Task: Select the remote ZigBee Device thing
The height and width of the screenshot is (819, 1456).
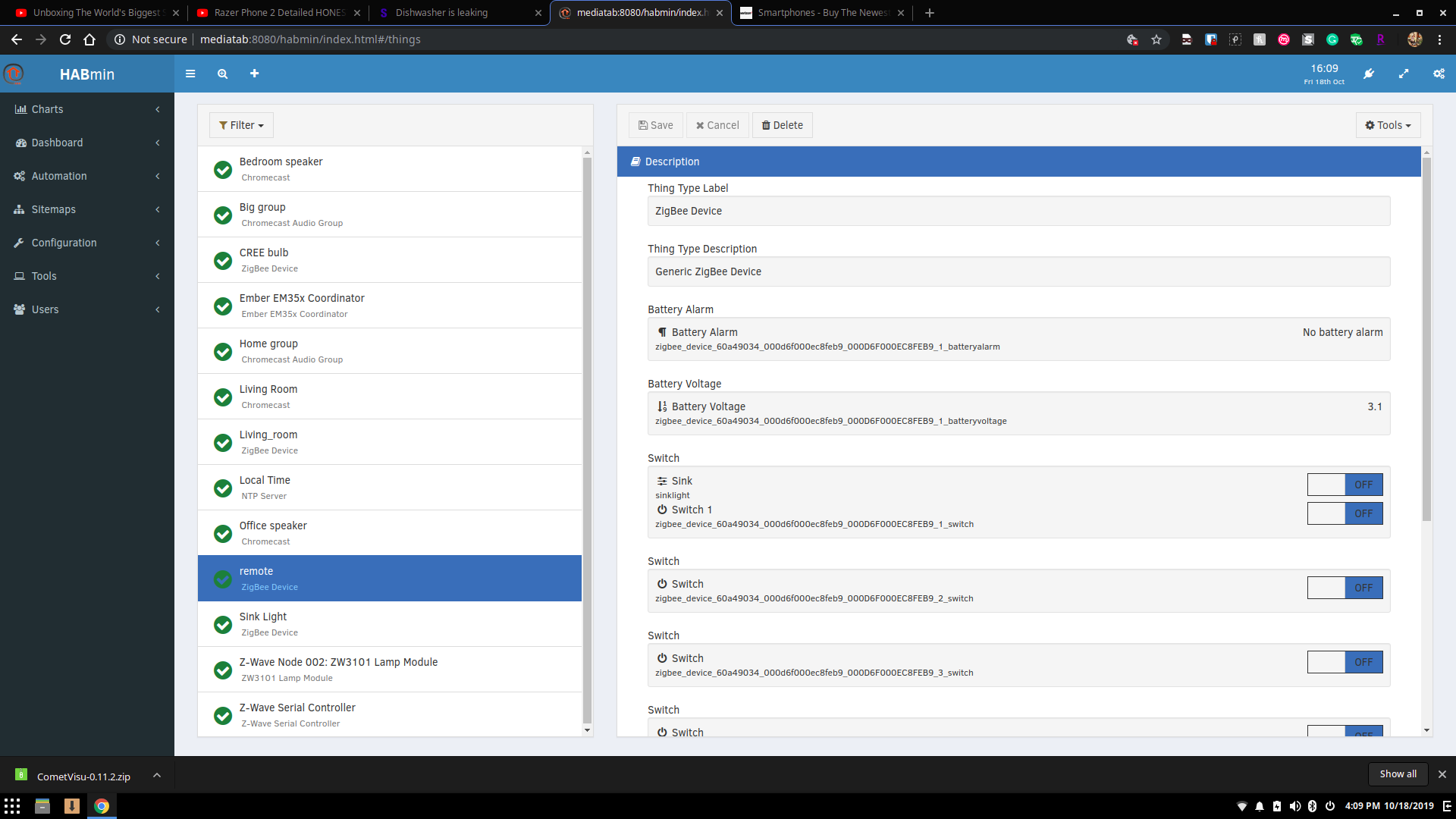Action: coord(389,578)
